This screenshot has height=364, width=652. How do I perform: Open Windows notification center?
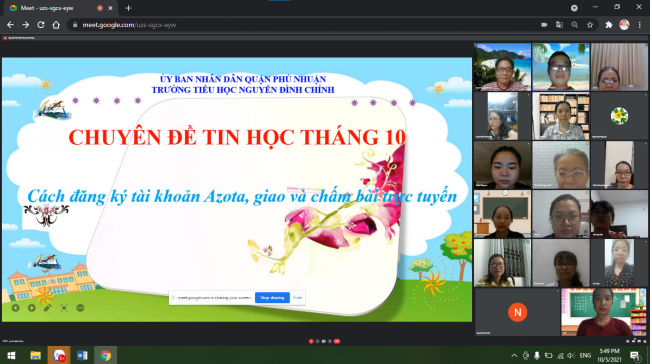point(635,356)
